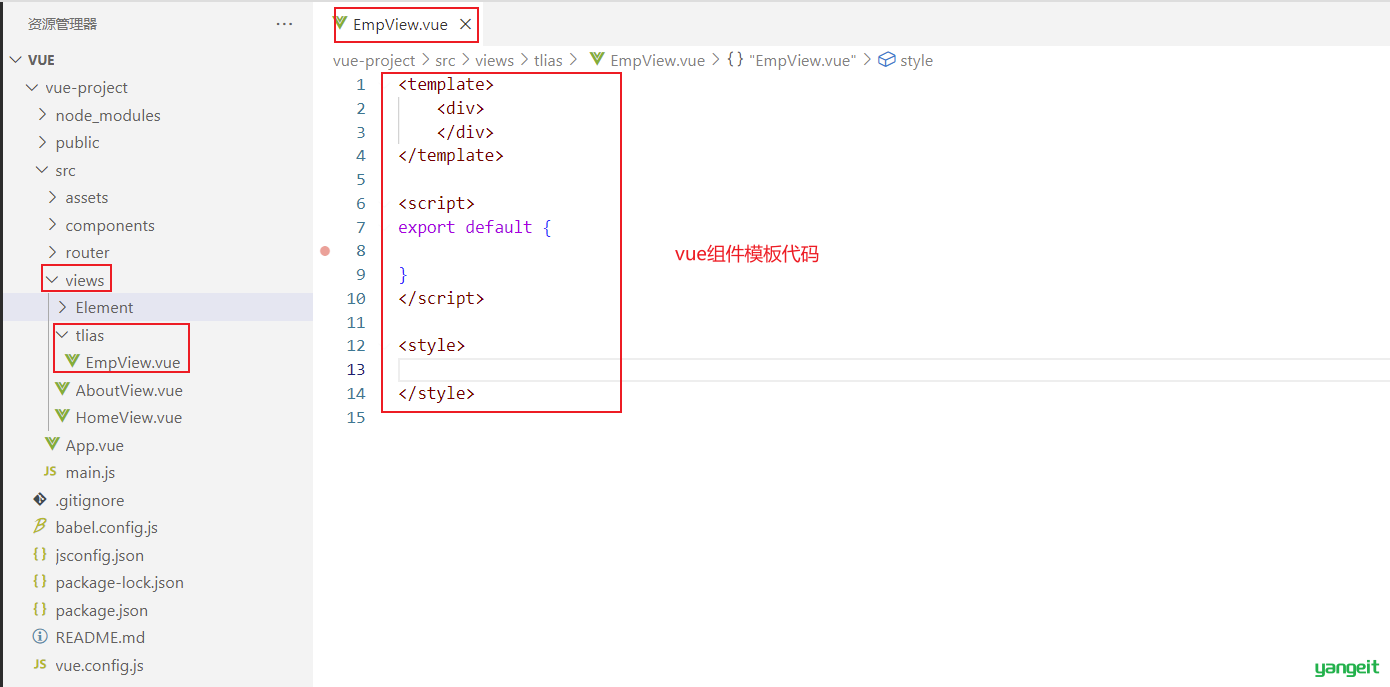The image size is (1390, 687).
Task: Click the Vue icon of EmpView.vue in the tree
Action: [72, 362]
